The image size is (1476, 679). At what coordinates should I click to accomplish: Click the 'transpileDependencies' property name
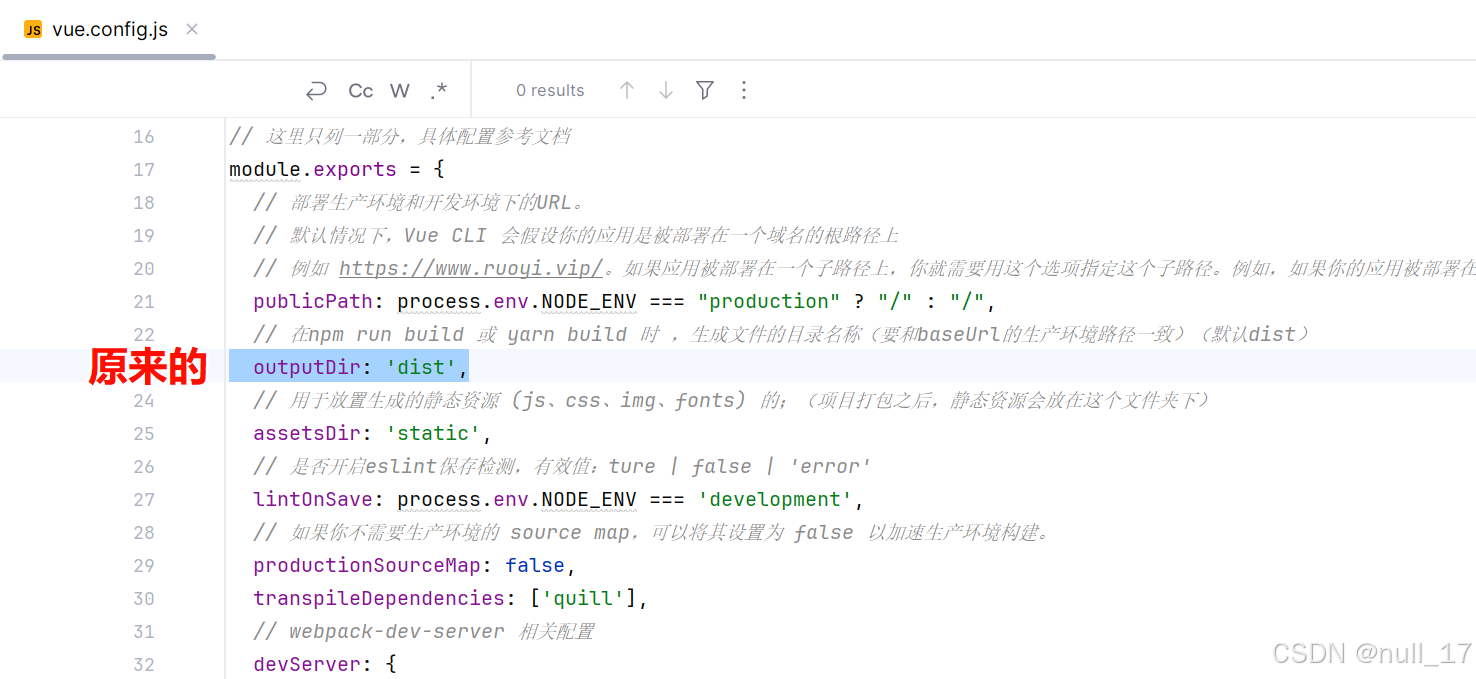[379, 598]
